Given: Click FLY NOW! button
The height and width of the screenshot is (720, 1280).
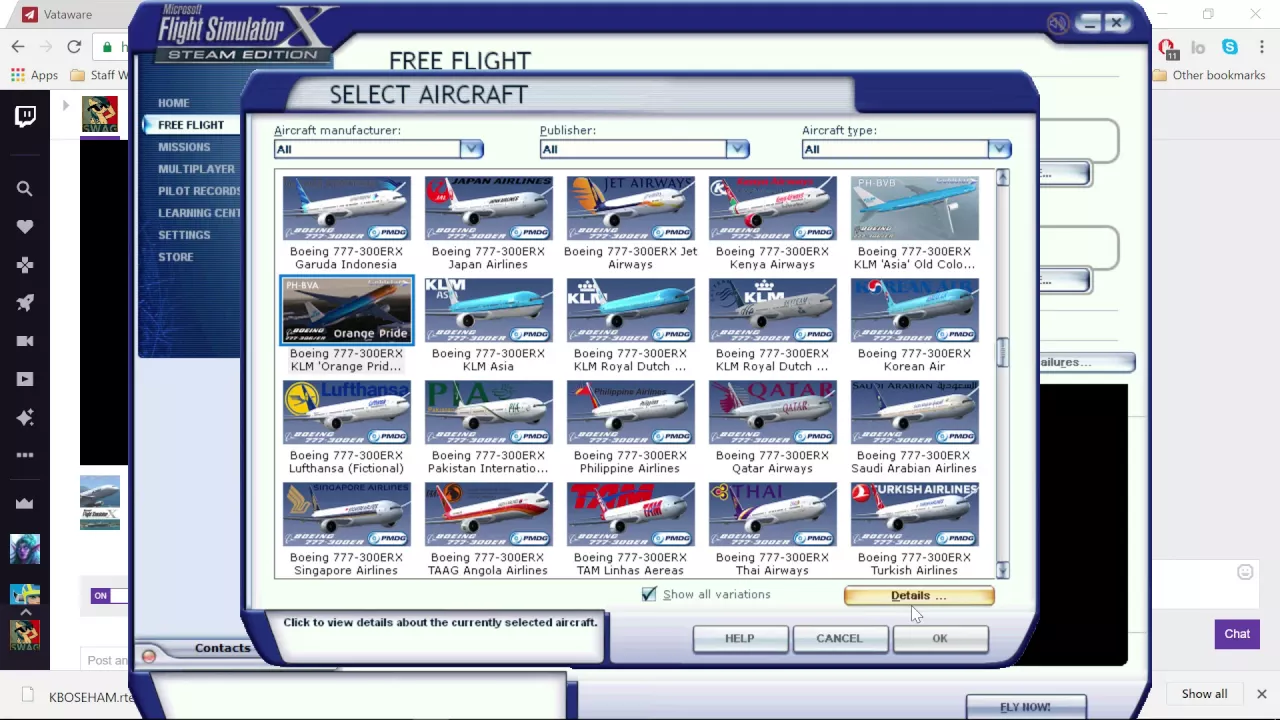Looking at the screenshot, I should coord(1026,707).
